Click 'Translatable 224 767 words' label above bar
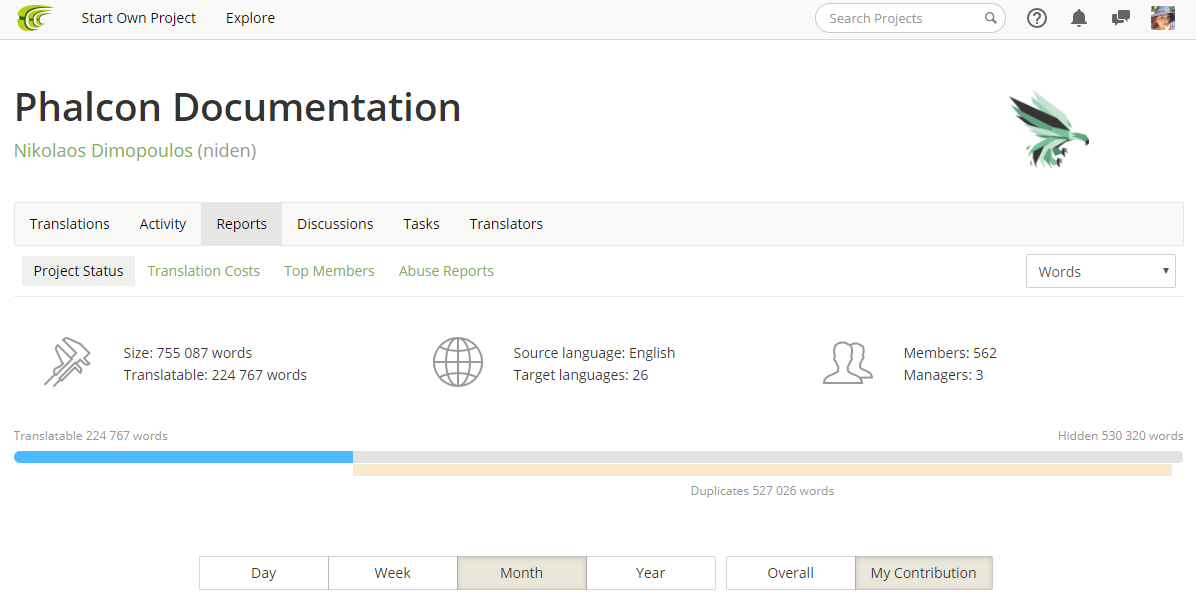Screen dimensions: 1196x601 [91, 436]
